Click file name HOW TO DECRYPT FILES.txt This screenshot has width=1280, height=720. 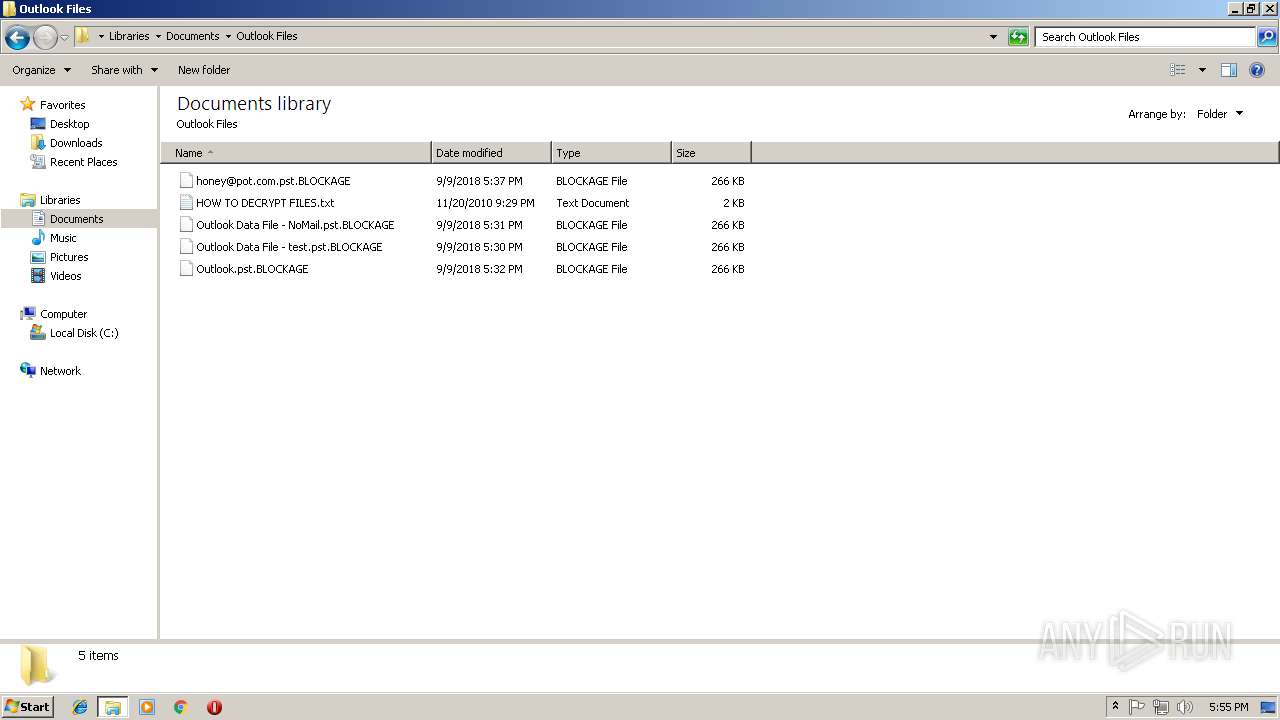[x=265, y=203]
